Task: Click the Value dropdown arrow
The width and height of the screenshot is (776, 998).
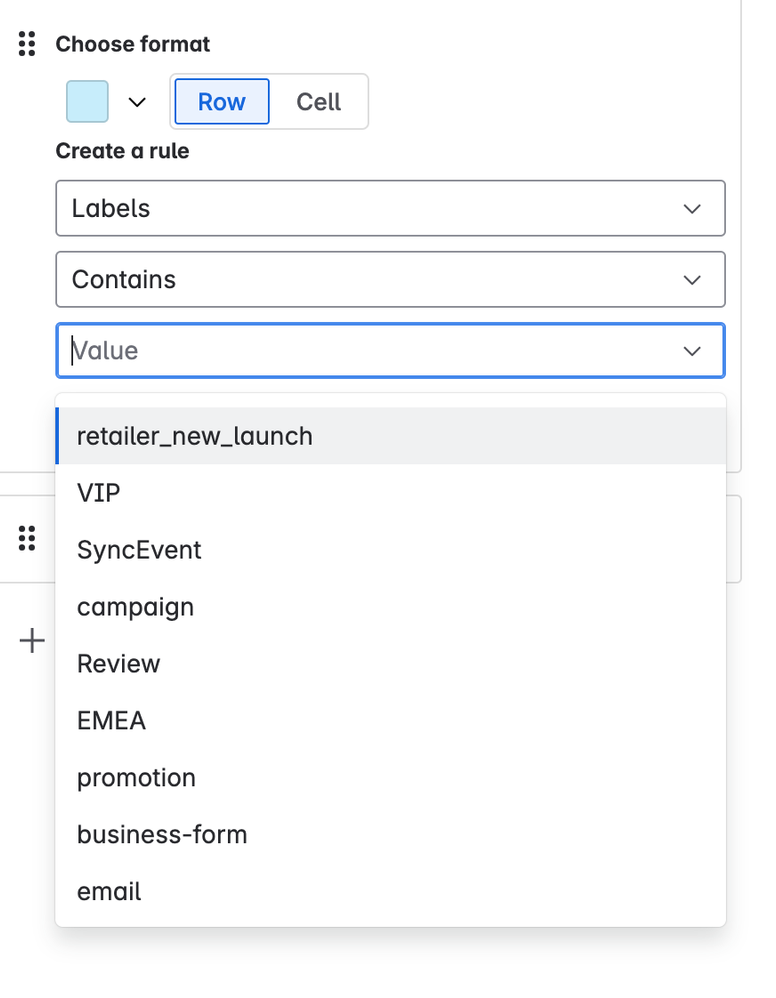Action: tap(692, 351)
